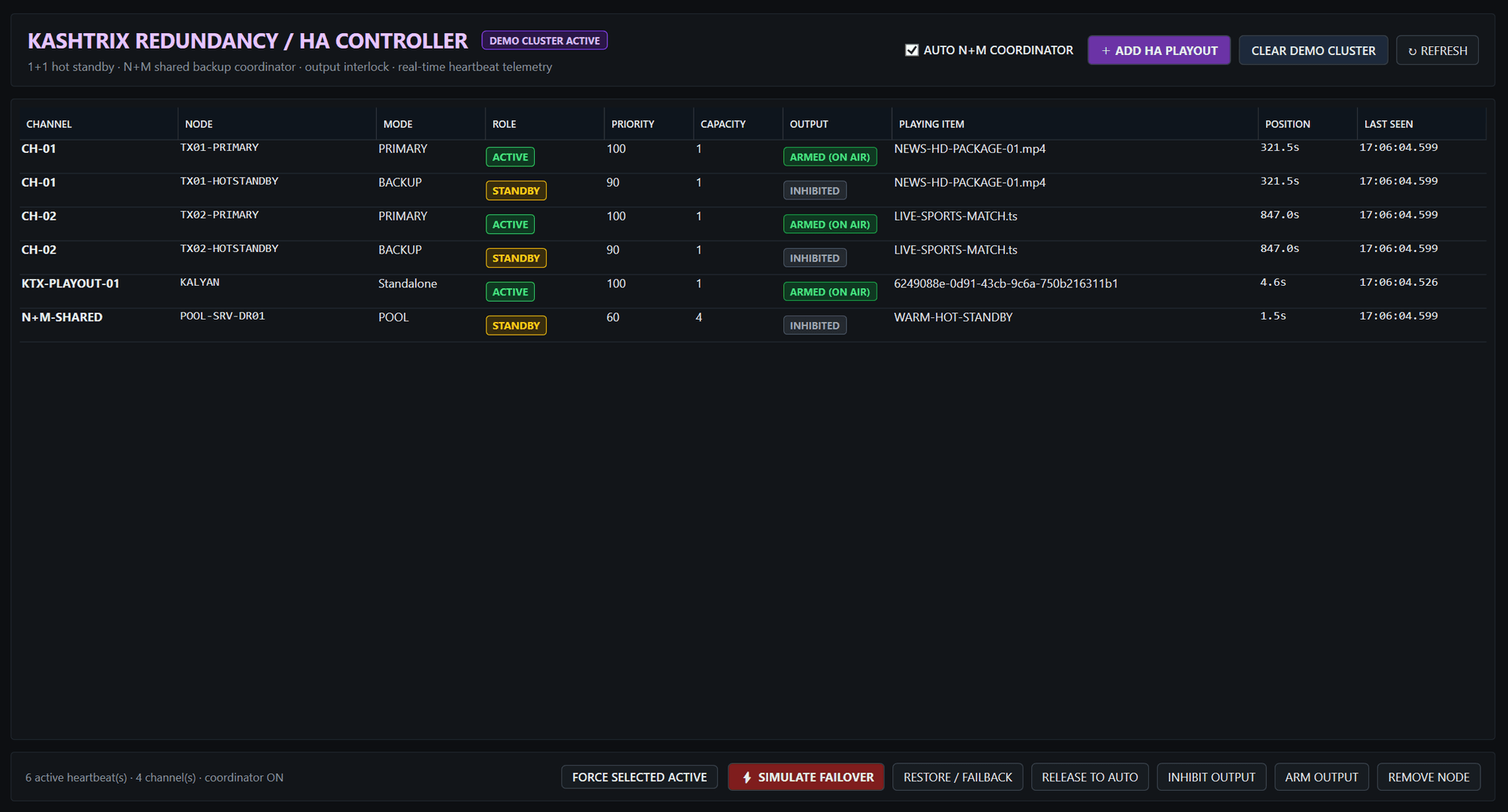Refresh the node list
This screenshot has width=1508, height=812.
click(1437, 50)
